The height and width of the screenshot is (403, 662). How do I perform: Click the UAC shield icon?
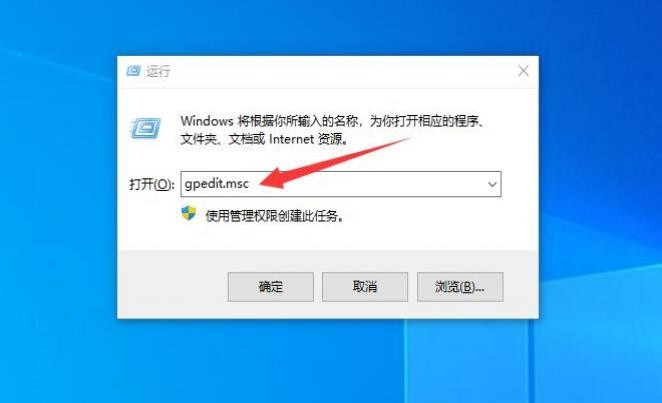coord(189,214)
